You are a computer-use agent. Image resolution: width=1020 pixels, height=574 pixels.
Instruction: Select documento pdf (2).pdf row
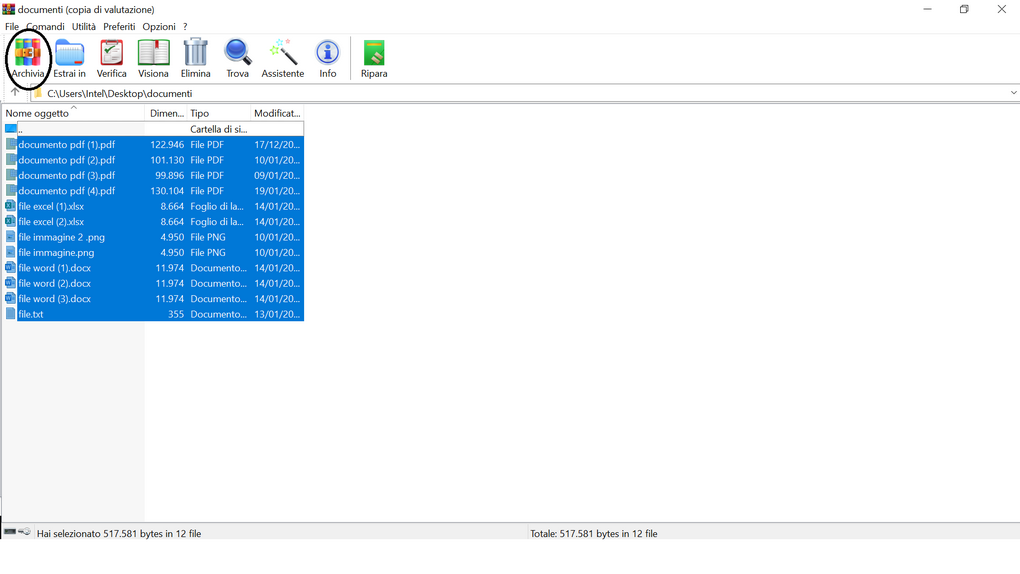(x=154, y=159)
